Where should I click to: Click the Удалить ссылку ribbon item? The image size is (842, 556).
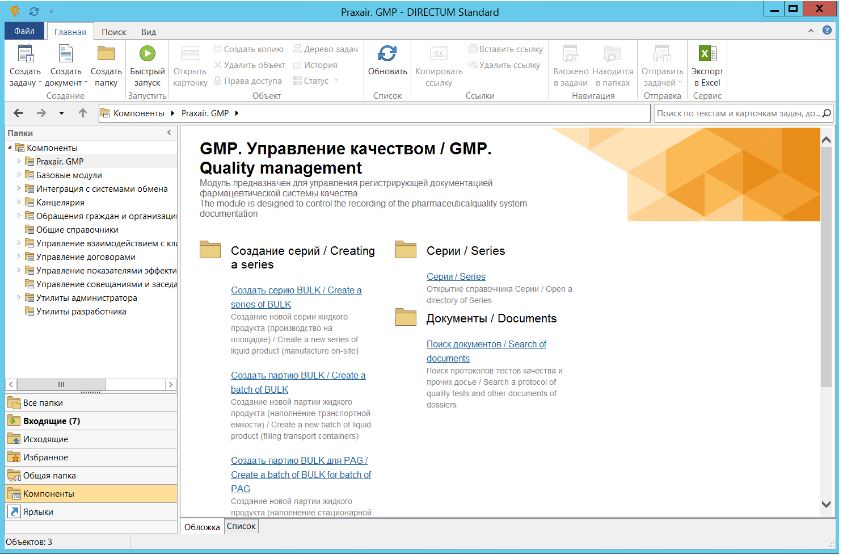click(x=504, y=65)
